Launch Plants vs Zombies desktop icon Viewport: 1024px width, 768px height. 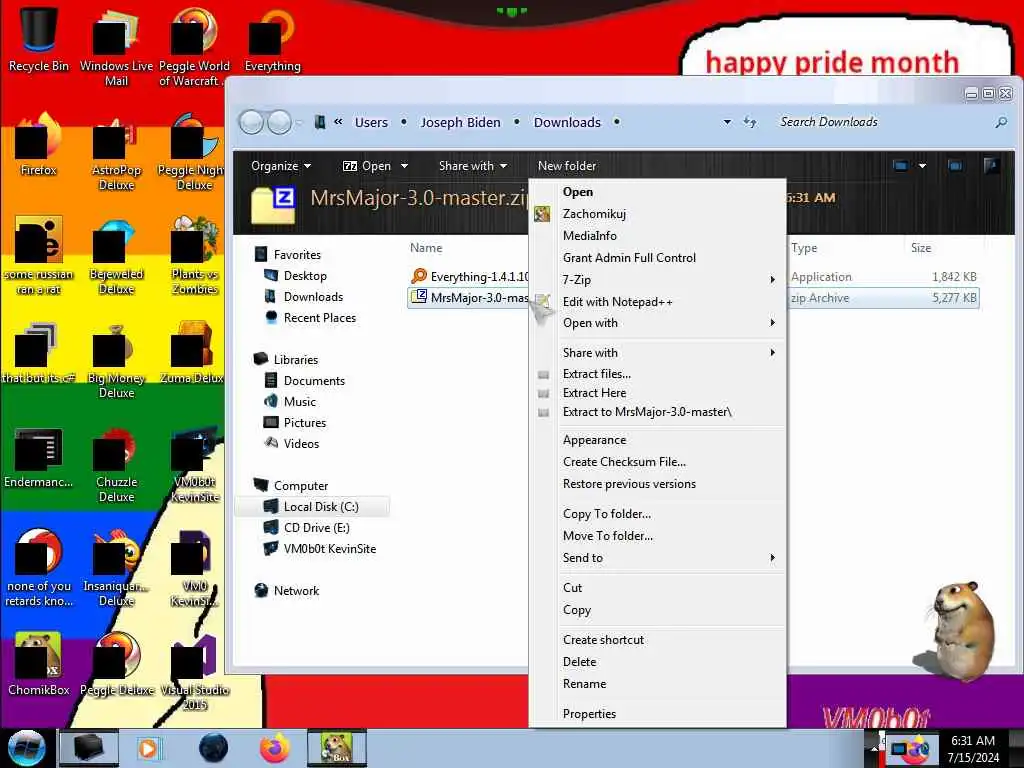point(194,256)
